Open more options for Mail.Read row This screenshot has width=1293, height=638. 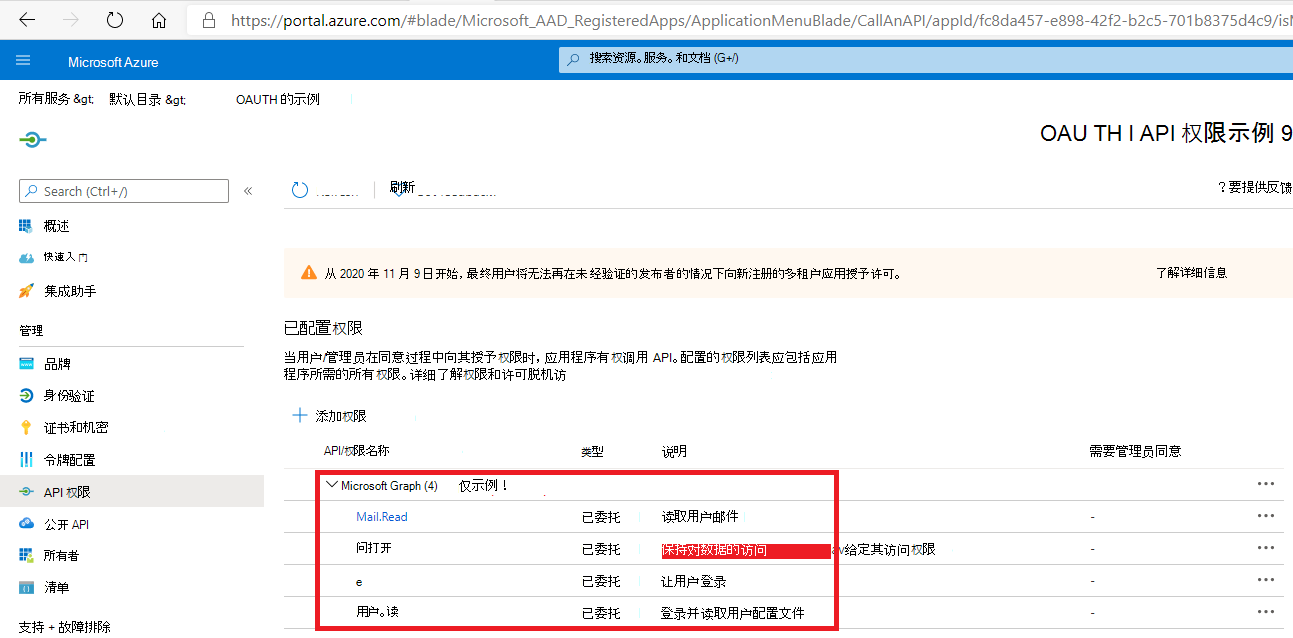click(x=1265, y=516)
